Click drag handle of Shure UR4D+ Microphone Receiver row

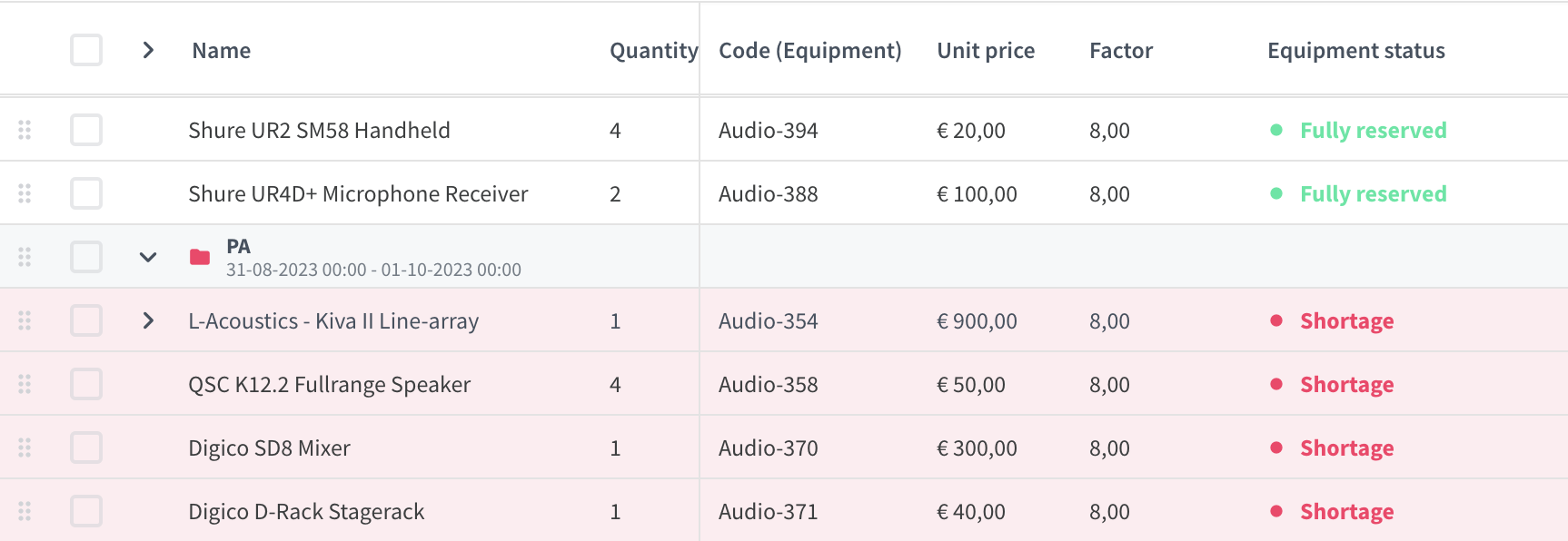tap(25, 193)
